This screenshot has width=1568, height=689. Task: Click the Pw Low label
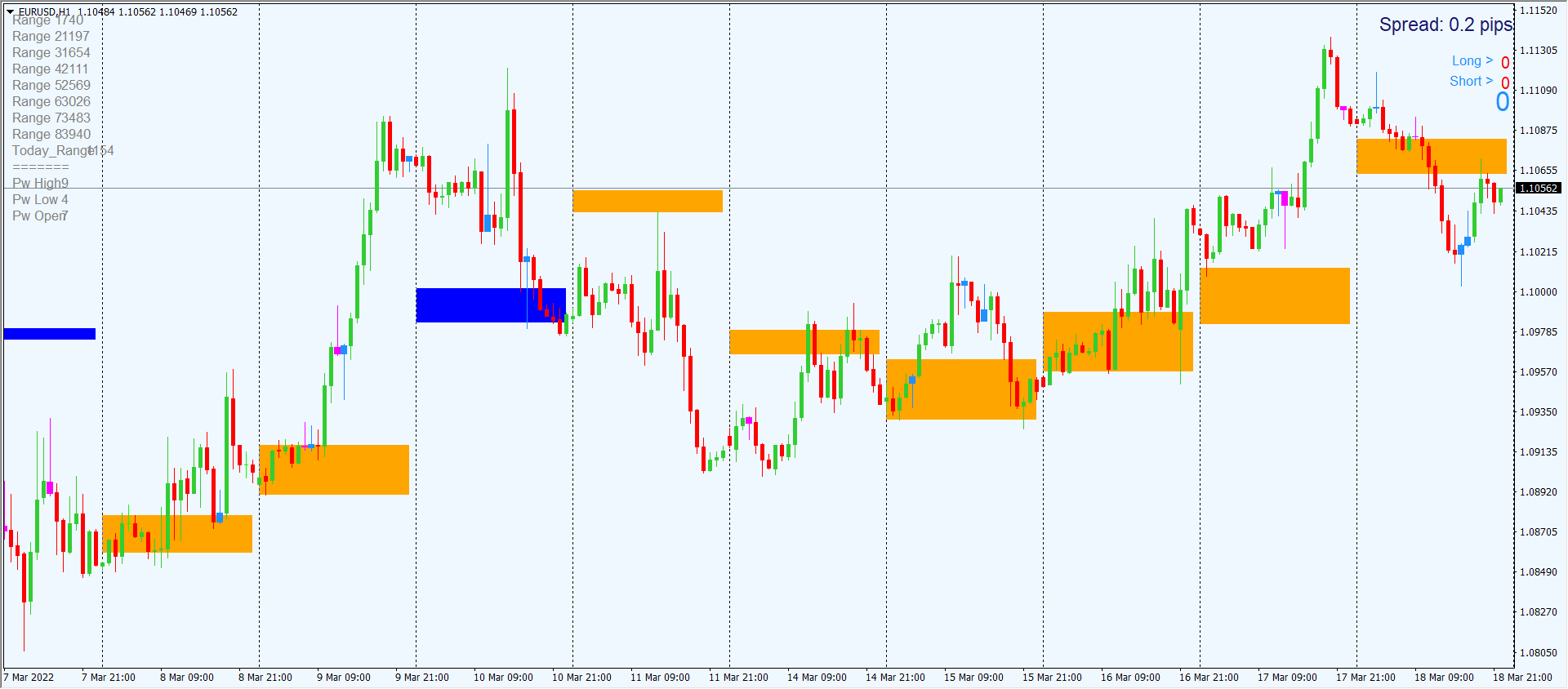tap(40, 200)
